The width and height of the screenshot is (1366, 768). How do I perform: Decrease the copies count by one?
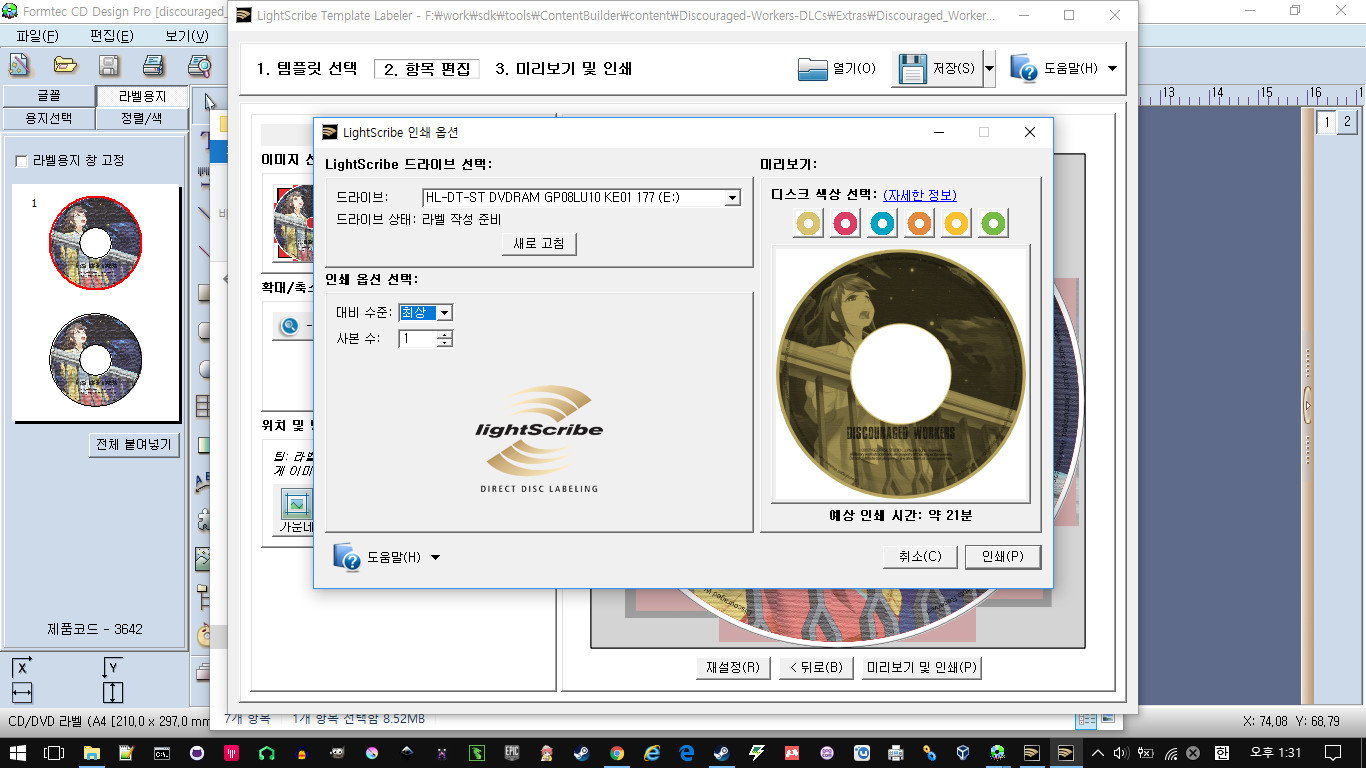click(x=445, y=343)
